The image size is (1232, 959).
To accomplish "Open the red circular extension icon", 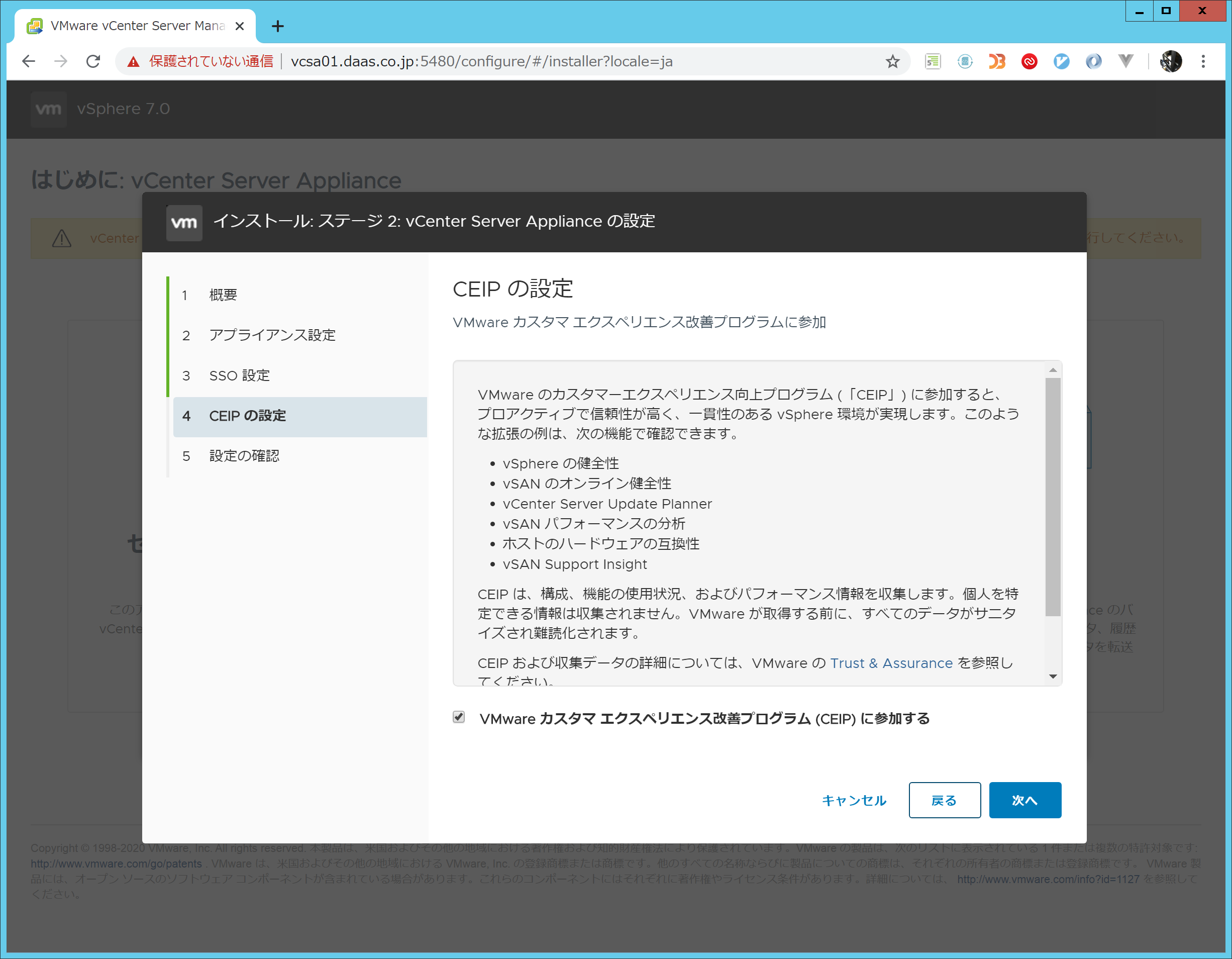I will tap(1030, 61).
